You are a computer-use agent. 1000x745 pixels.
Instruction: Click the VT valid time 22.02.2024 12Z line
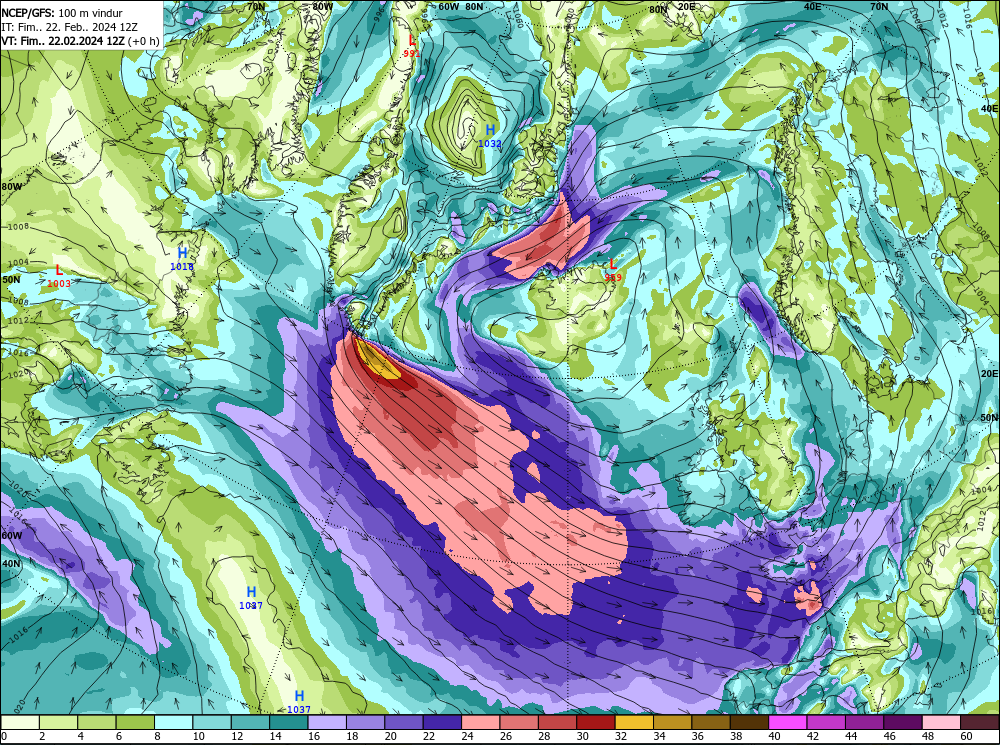point(80,41)
